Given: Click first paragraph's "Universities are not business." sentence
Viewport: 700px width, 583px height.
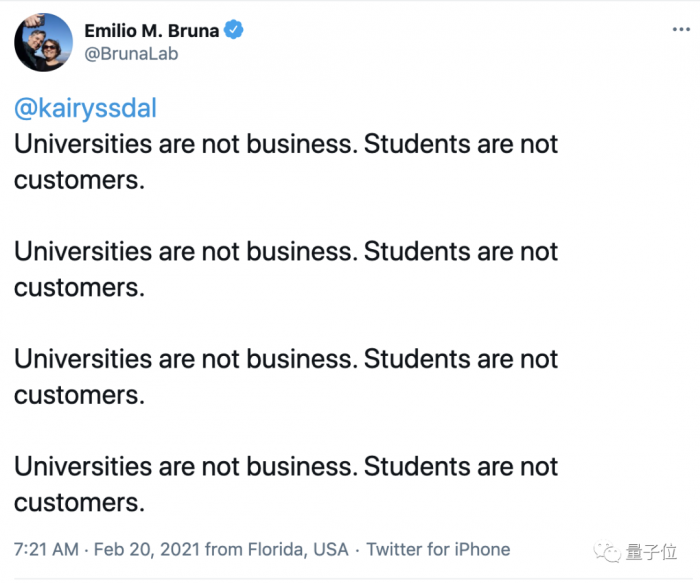Looking at the screenshot, I should click(185, 144).
